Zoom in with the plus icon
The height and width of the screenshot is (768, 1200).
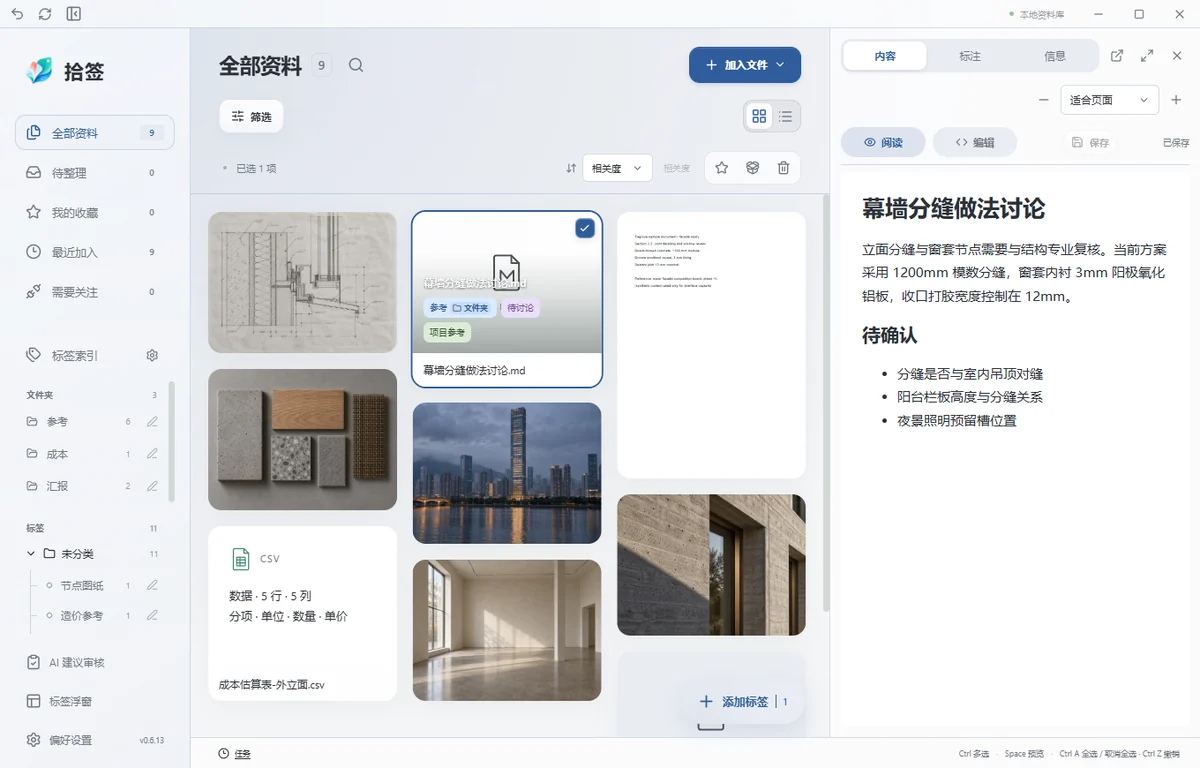tap(1176, 100)
